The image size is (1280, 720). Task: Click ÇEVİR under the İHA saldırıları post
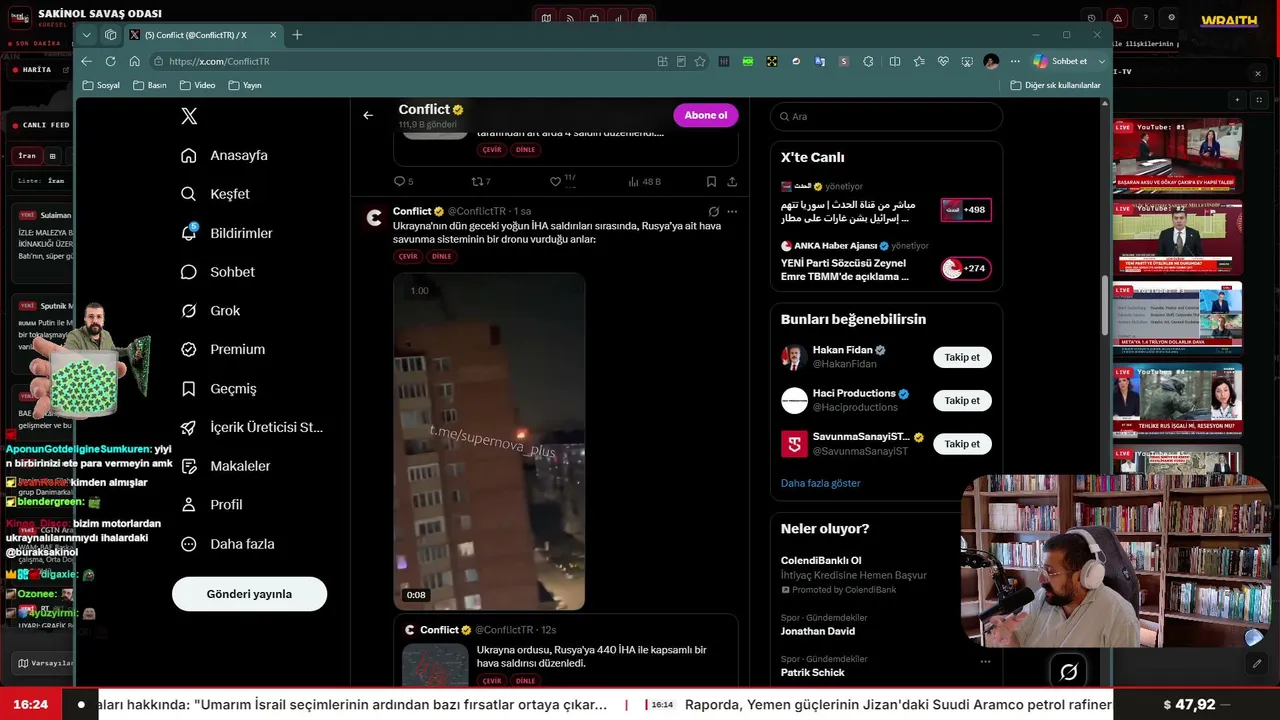pos(408,256)
